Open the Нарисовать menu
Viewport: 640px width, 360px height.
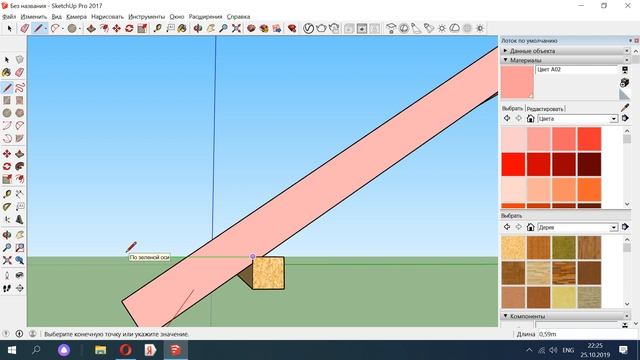click(107, 17)
